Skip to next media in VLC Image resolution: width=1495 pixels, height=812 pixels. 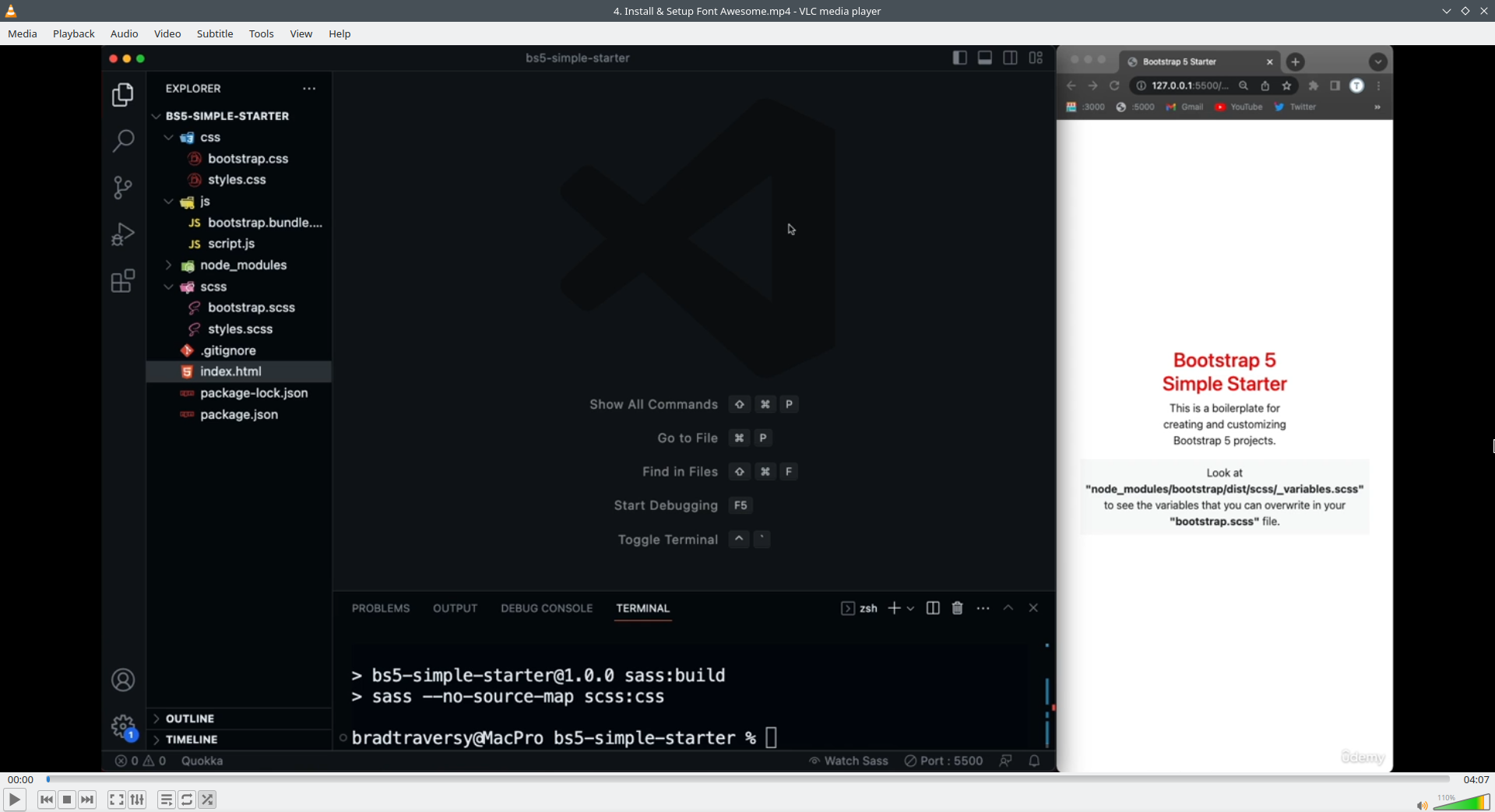(87, 800)
